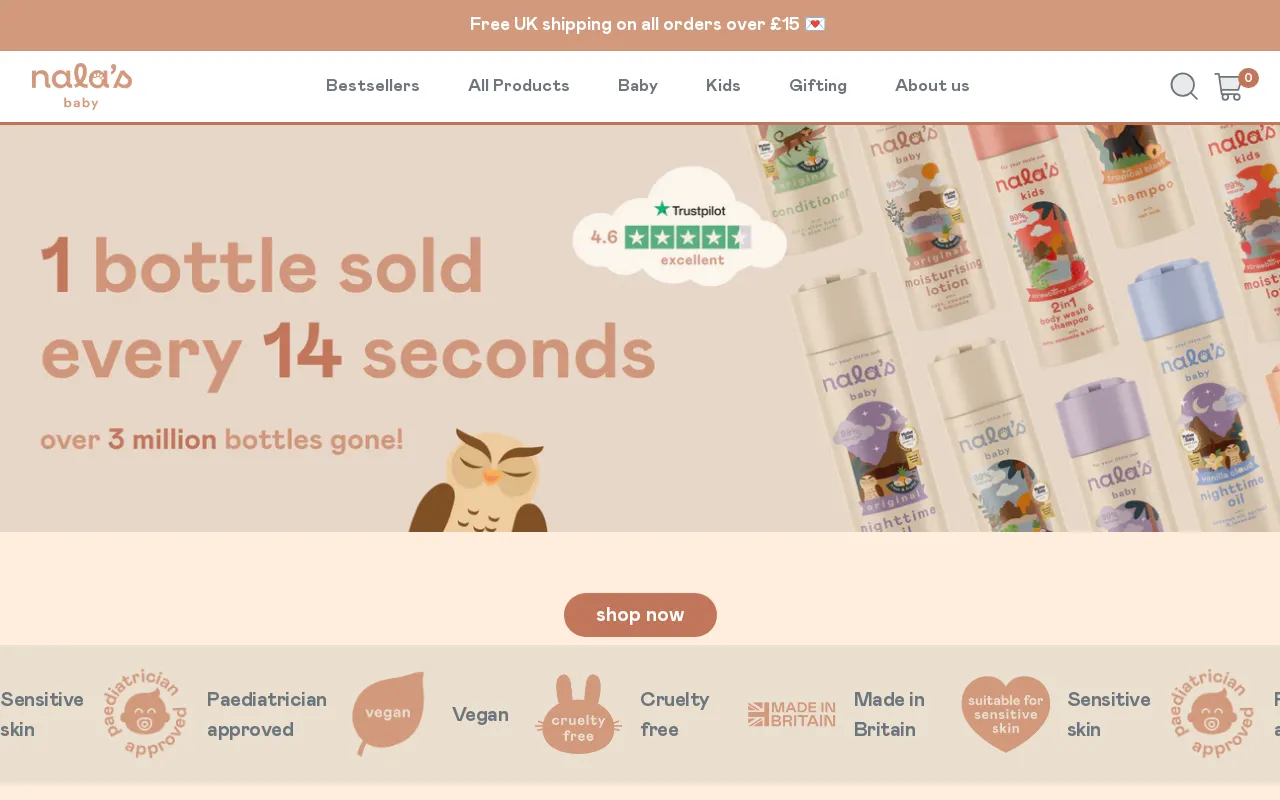Click the Trustpilot rating cloud badge
This screenshot has width=1280, height=800.
click(x=679, y=226)
